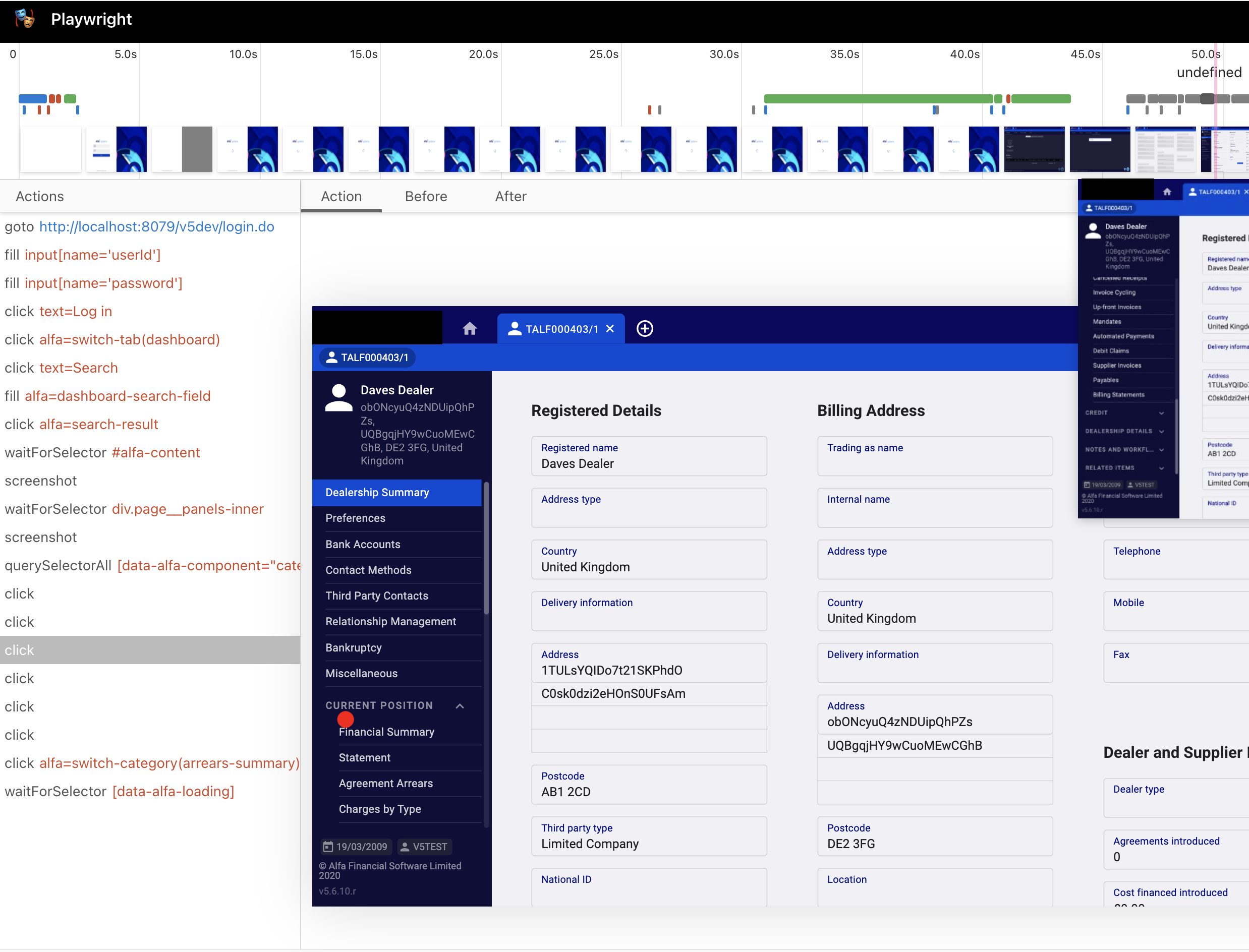
Task: Click the calendar icon beside 19/03/2009
Action: pos(328,847)
